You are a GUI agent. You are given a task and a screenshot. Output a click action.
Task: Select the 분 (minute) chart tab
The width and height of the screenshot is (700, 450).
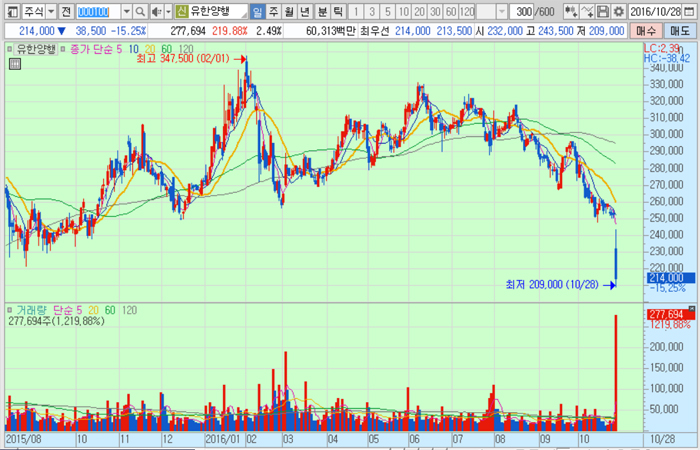click(x=321, y=11)
